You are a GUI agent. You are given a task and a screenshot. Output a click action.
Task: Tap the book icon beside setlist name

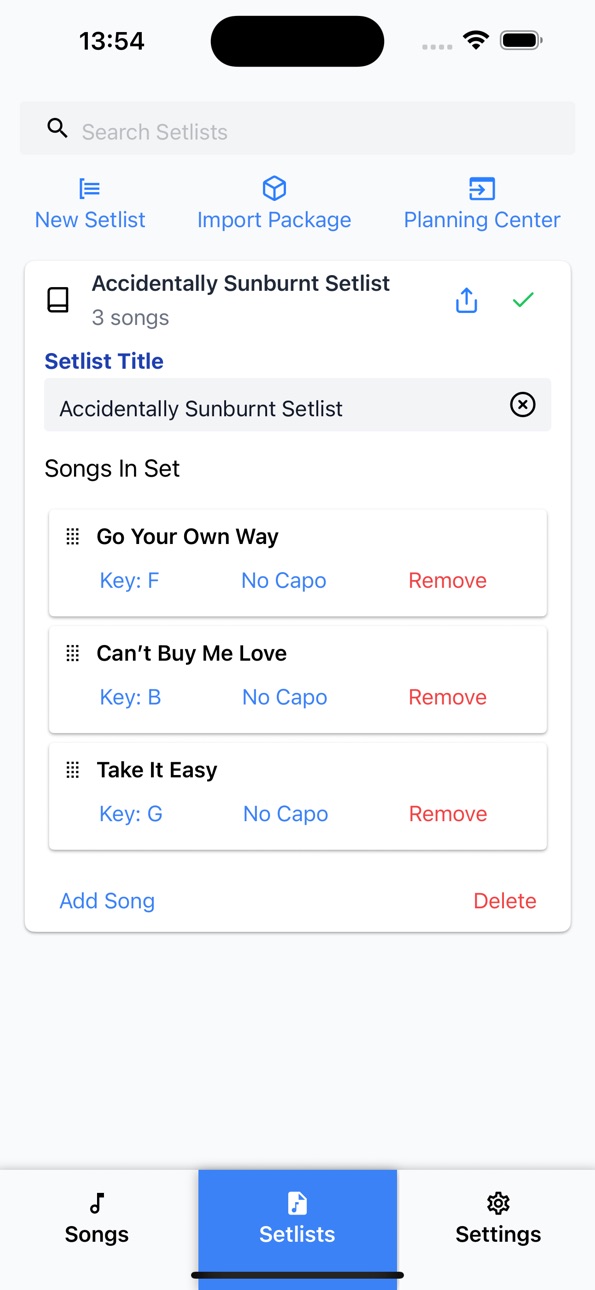[x=58, y=300]
